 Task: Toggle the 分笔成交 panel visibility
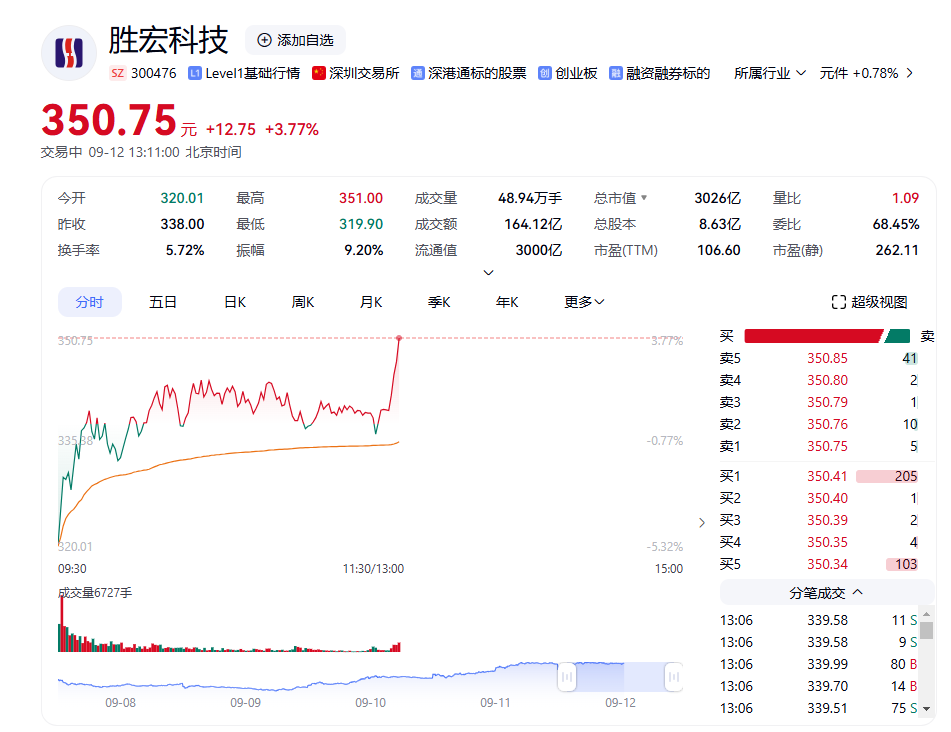click(820, 593)
